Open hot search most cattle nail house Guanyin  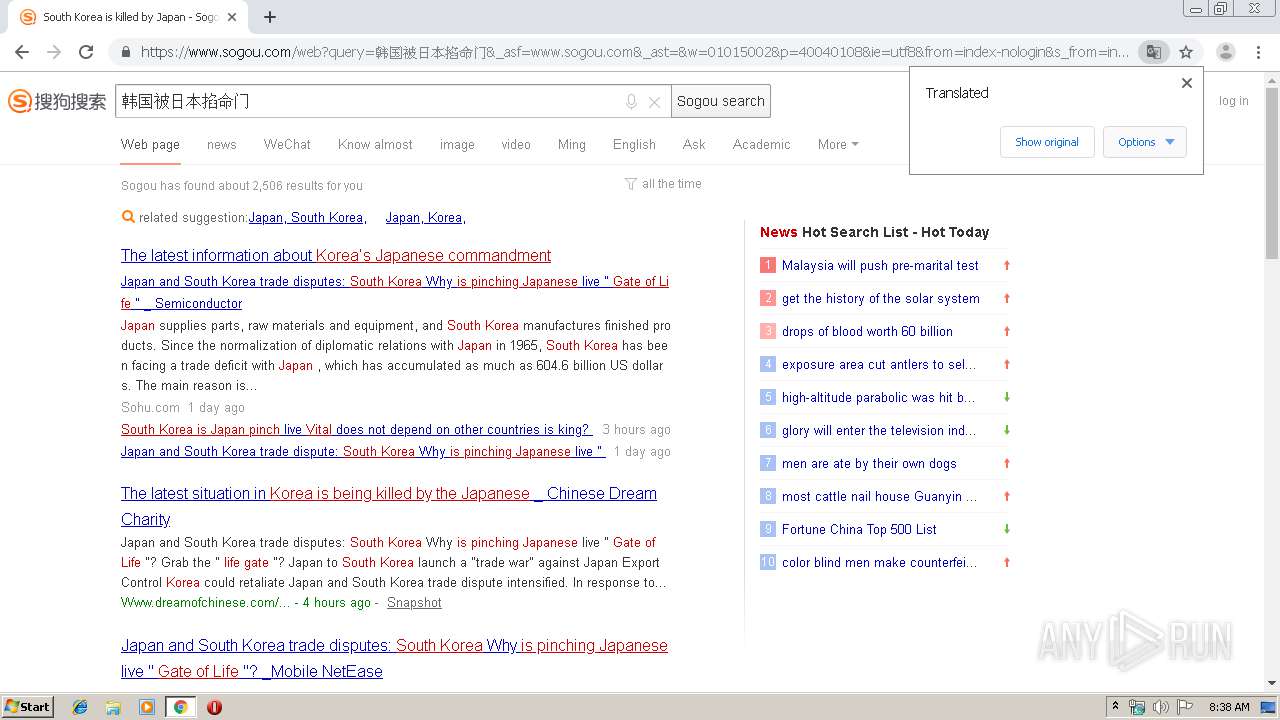pos(879,496)
